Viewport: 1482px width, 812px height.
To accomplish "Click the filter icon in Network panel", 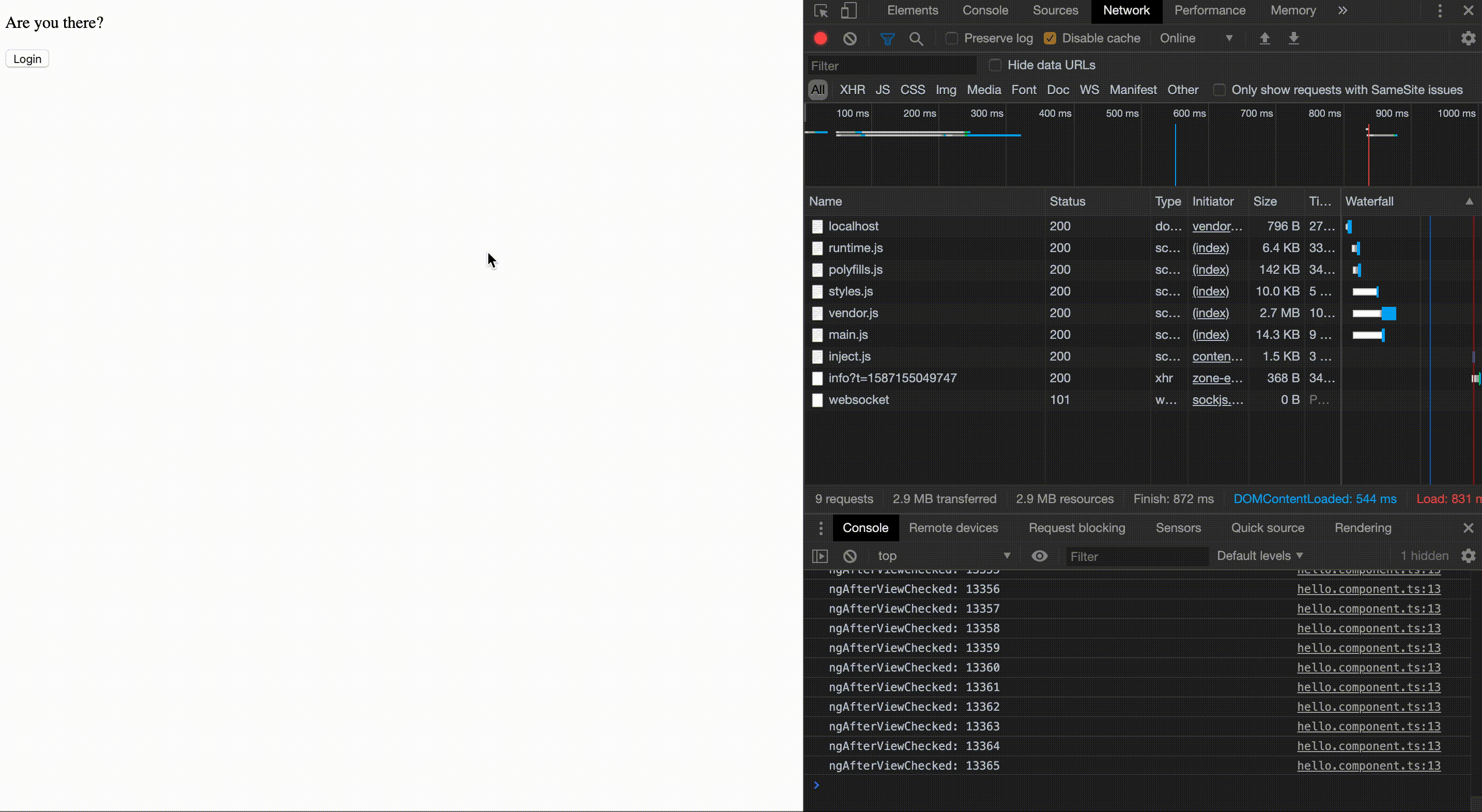I will (x=886, y=38).
